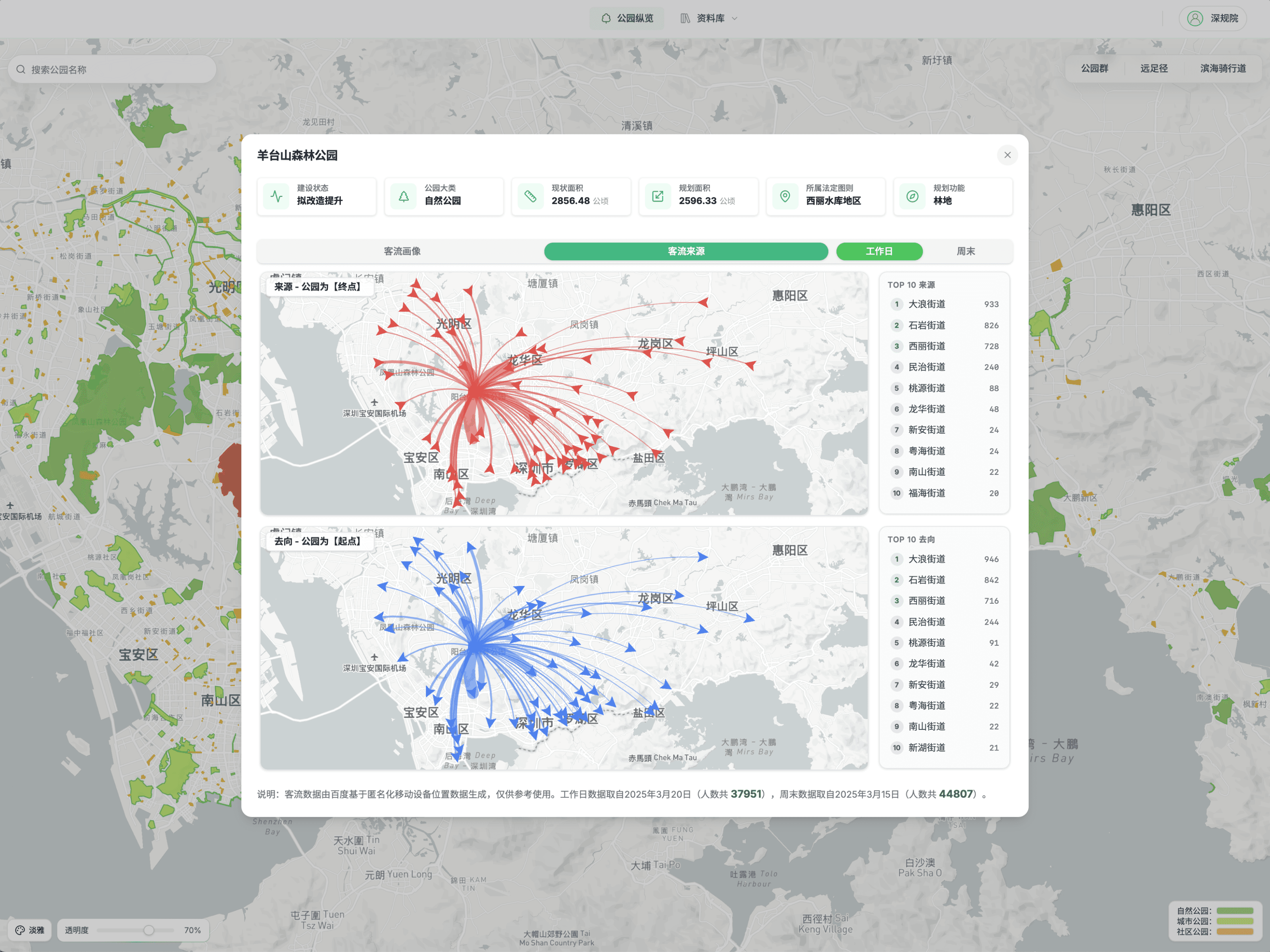Click the 深规院 user avatar icon

(x=1195, y=18)
